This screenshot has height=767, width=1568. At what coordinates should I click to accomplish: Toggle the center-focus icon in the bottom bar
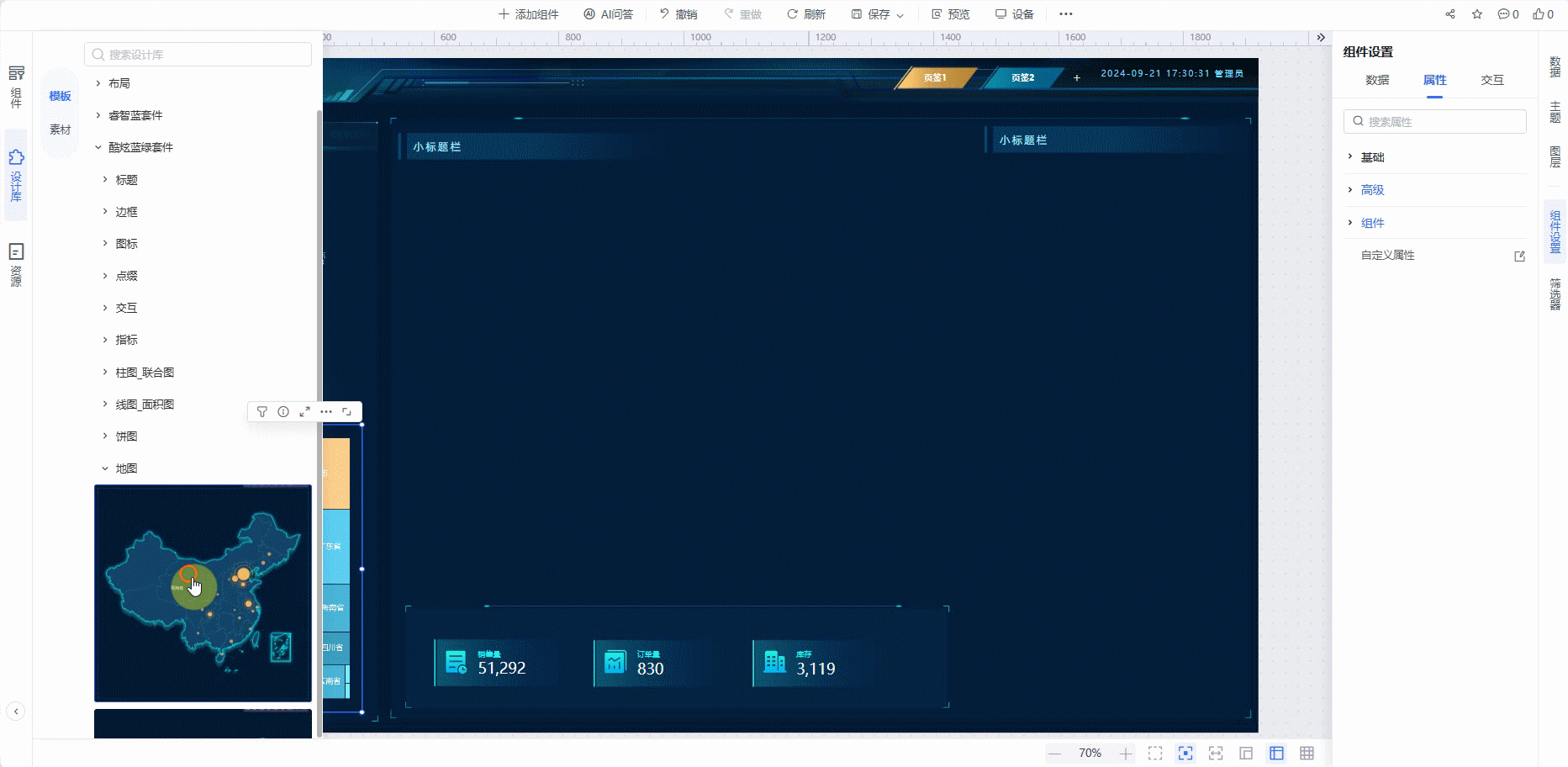(1185, 754)
